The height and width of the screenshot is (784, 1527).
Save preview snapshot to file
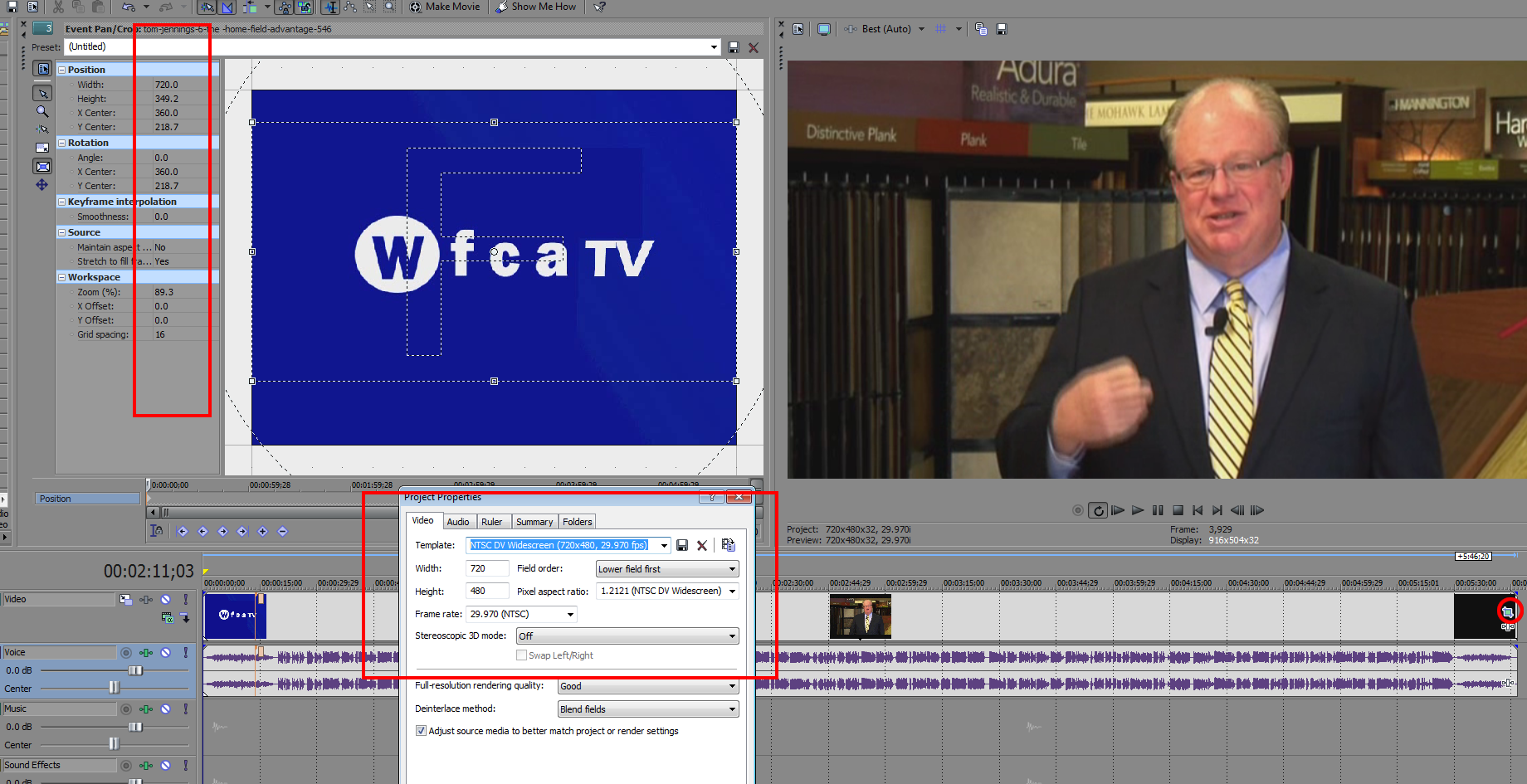pyautogui.click(x=1002, y=29)
